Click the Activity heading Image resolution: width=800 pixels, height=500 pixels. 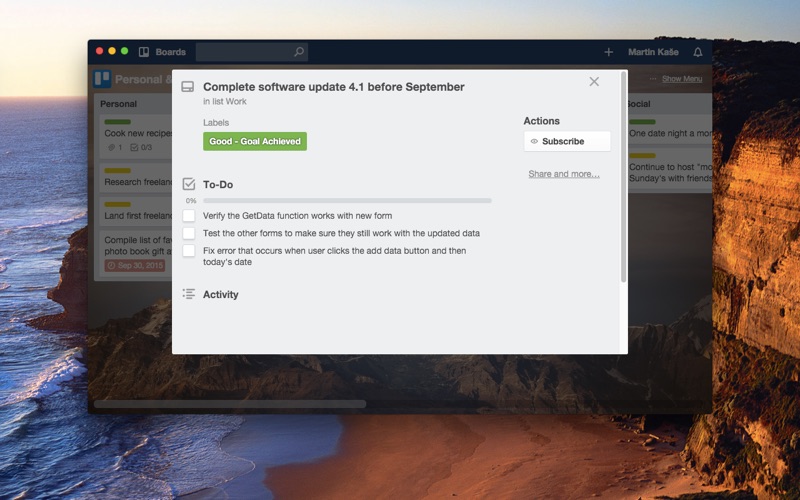pyautogui.click(x=220, y=294)
